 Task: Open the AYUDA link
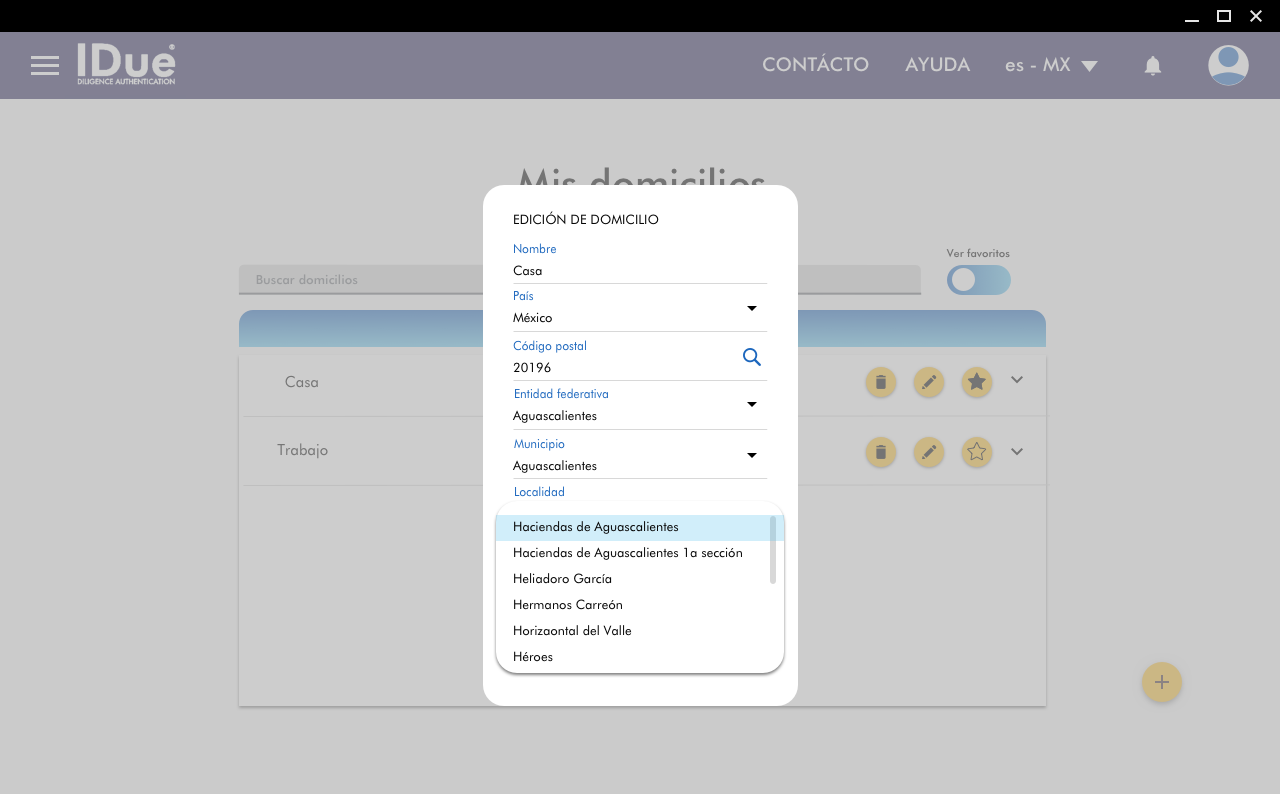(x=937, y=65)
